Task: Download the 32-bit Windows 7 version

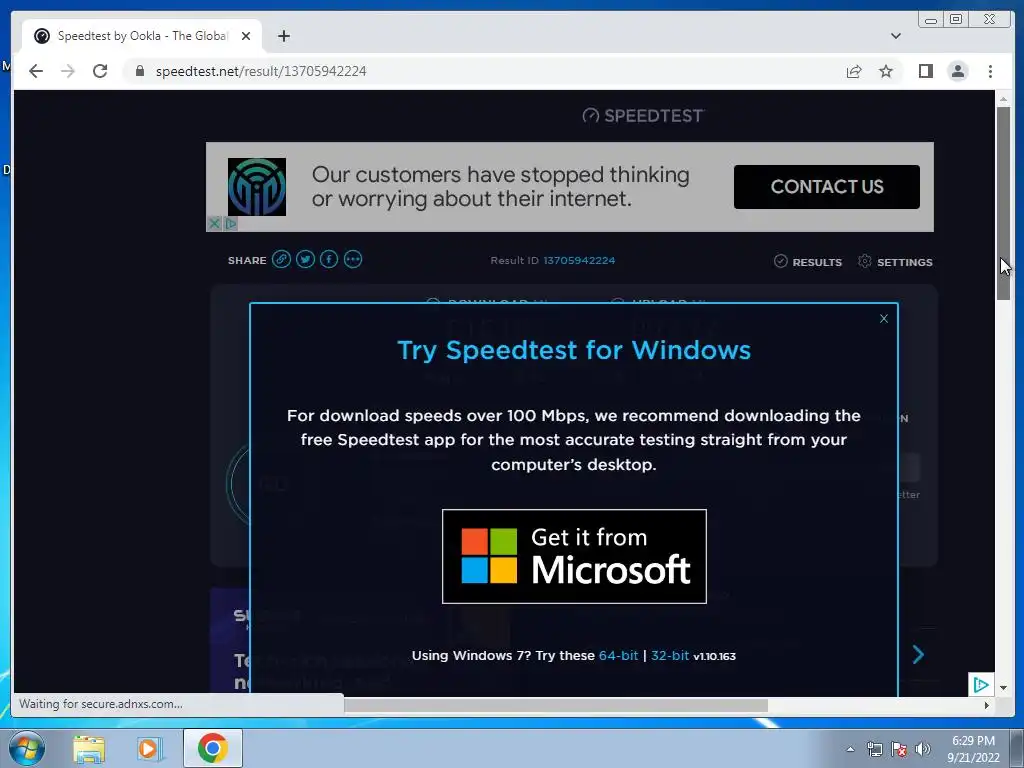Action: click(669, 655)
